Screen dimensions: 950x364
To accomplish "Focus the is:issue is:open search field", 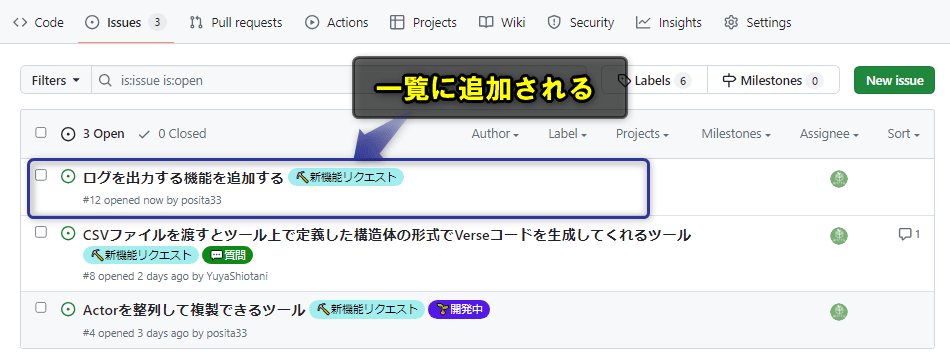I will pos(339,80).
